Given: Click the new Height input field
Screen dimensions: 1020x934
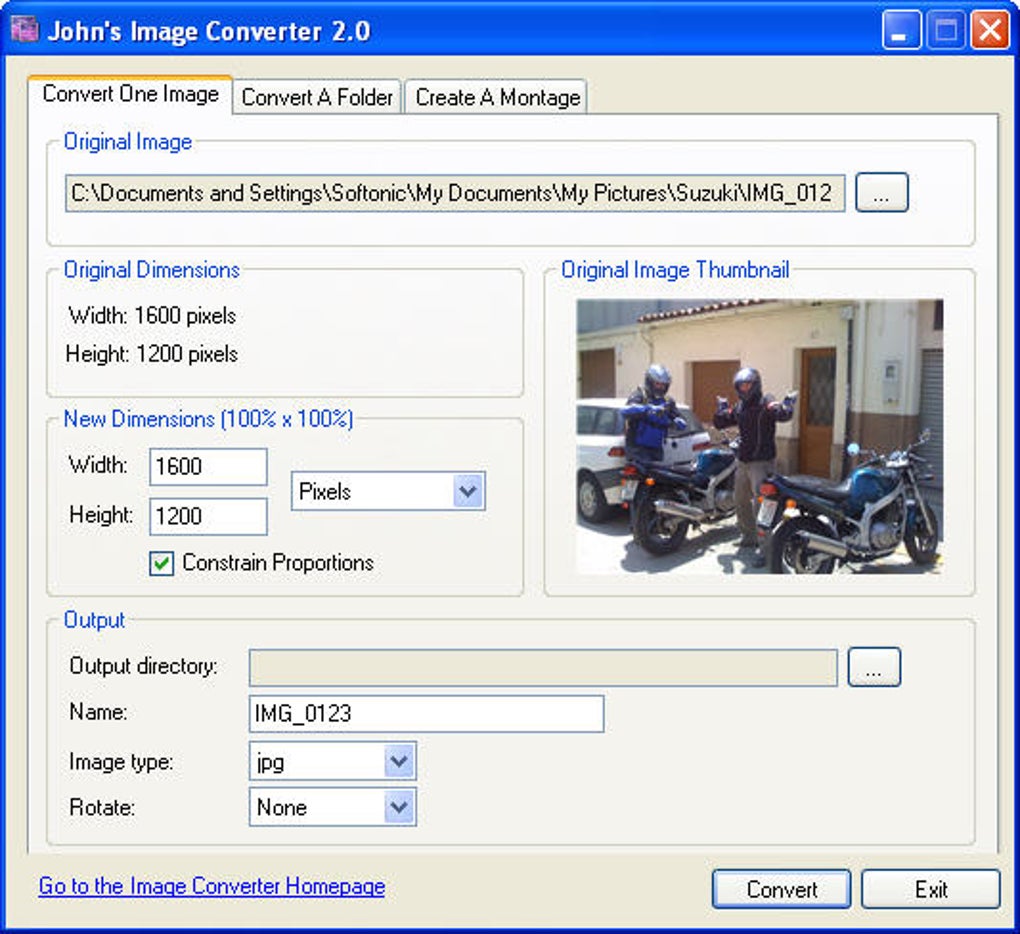Looking at the screenshot, I should [208, 516].
